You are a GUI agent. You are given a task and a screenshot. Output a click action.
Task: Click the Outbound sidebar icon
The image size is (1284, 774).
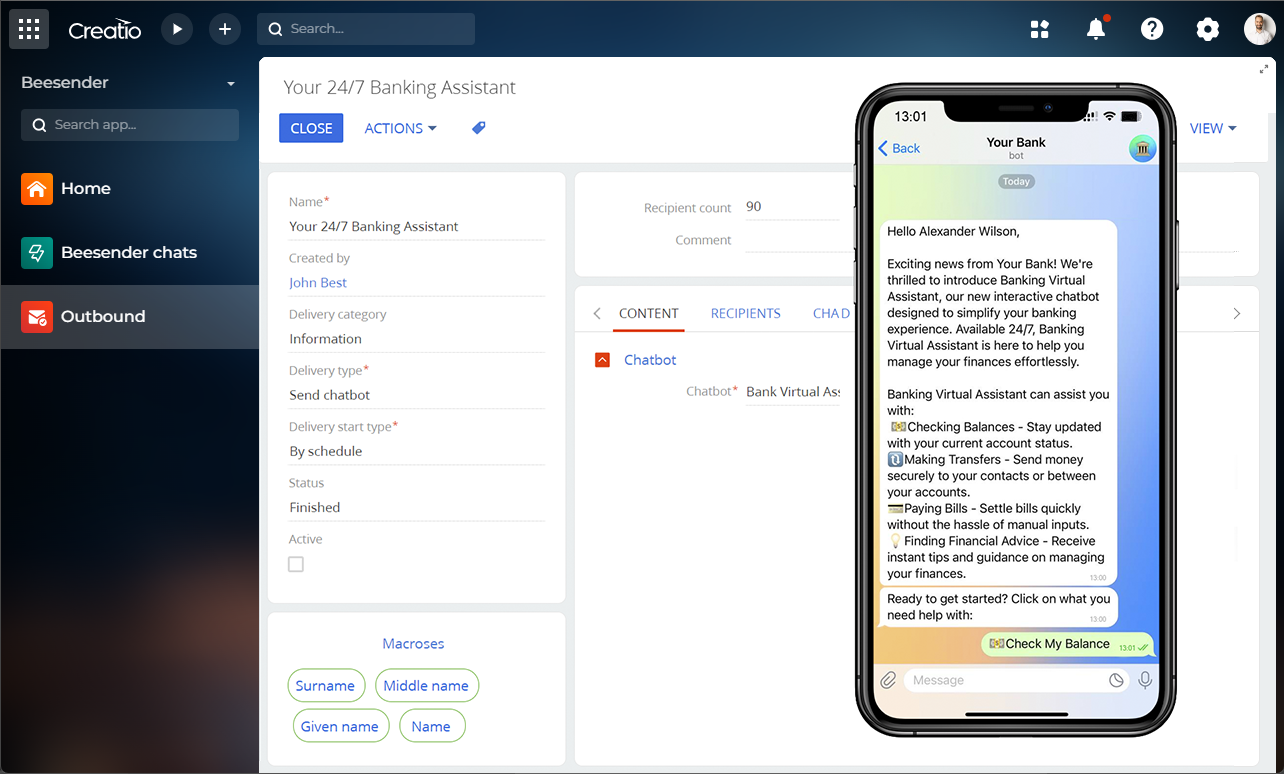tap(37, 316)
